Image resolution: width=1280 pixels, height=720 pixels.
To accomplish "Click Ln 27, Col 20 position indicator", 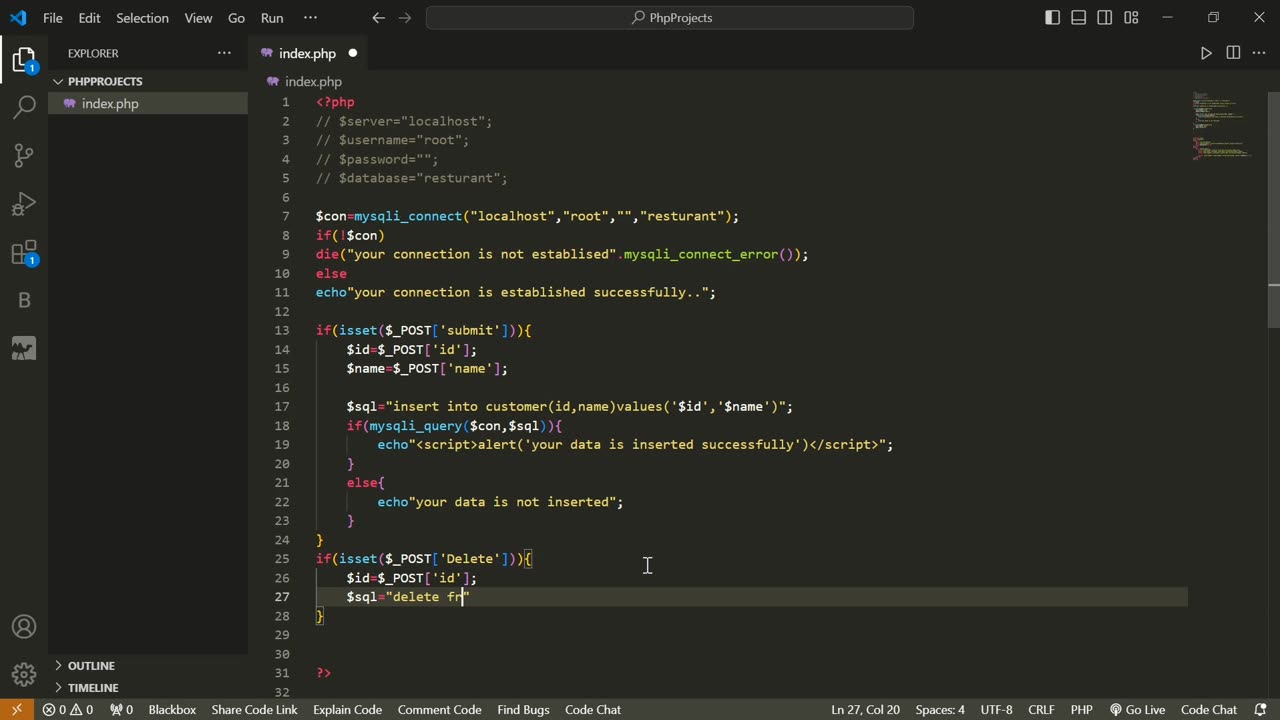I will point(865,709).
